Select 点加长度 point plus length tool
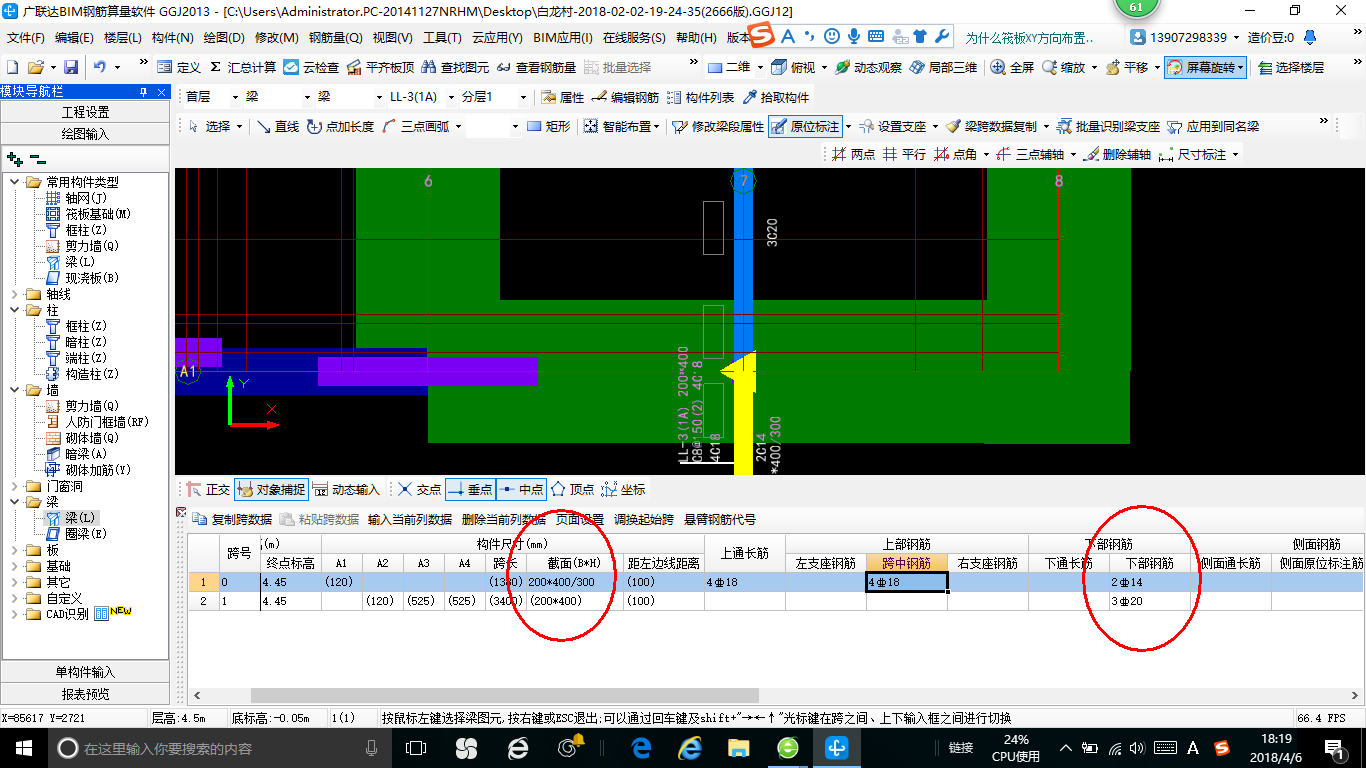This screenshot has height=768, width=1366. pyautogui.click(x=340, y=126)
